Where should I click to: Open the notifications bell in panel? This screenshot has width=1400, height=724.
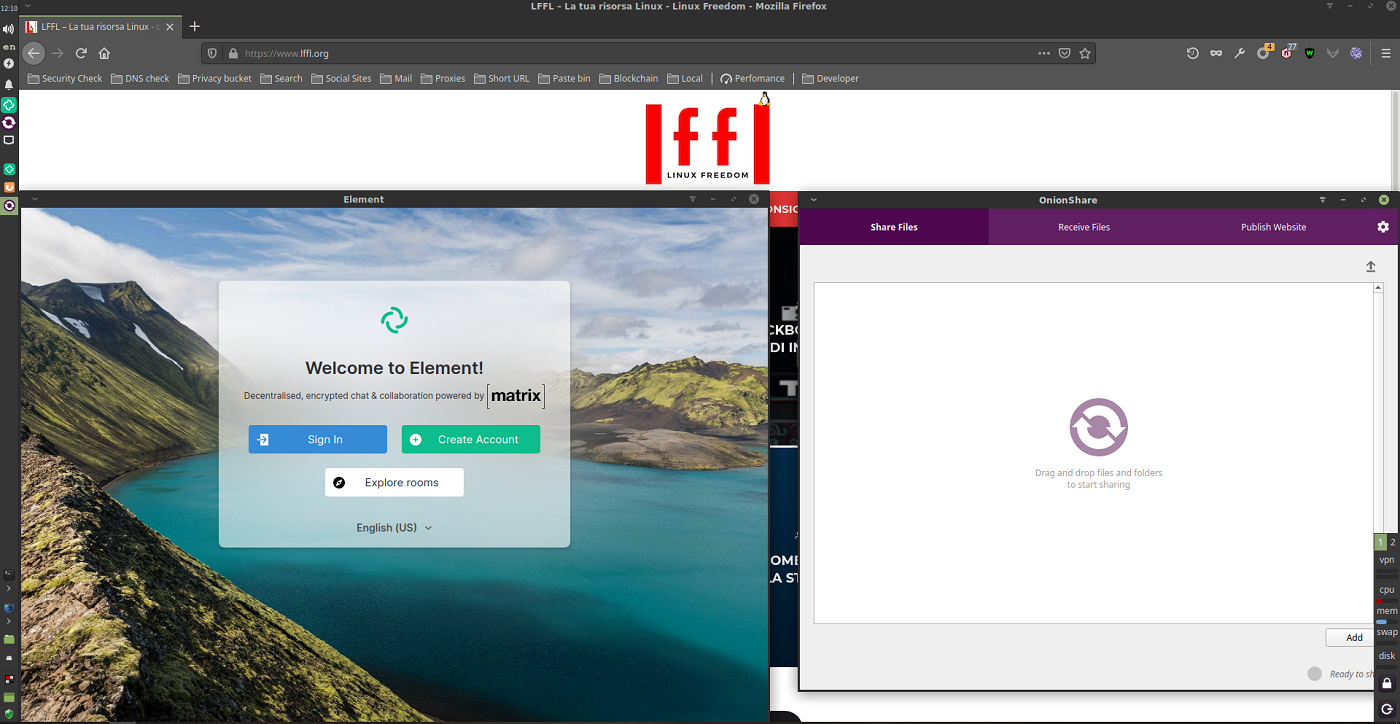point(9,84)
